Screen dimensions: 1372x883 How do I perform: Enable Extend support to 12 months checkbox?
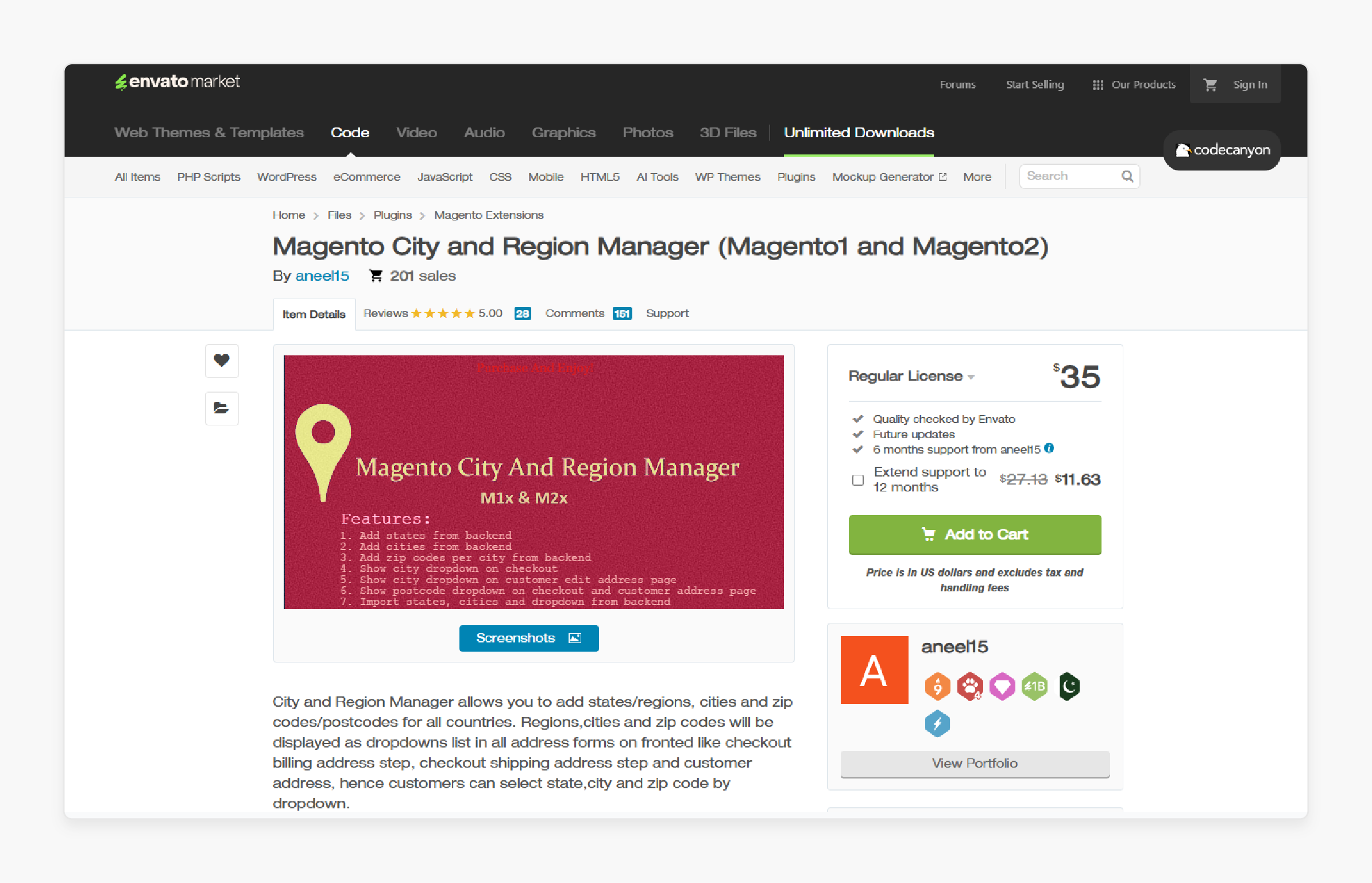click(x=858, y=480)
